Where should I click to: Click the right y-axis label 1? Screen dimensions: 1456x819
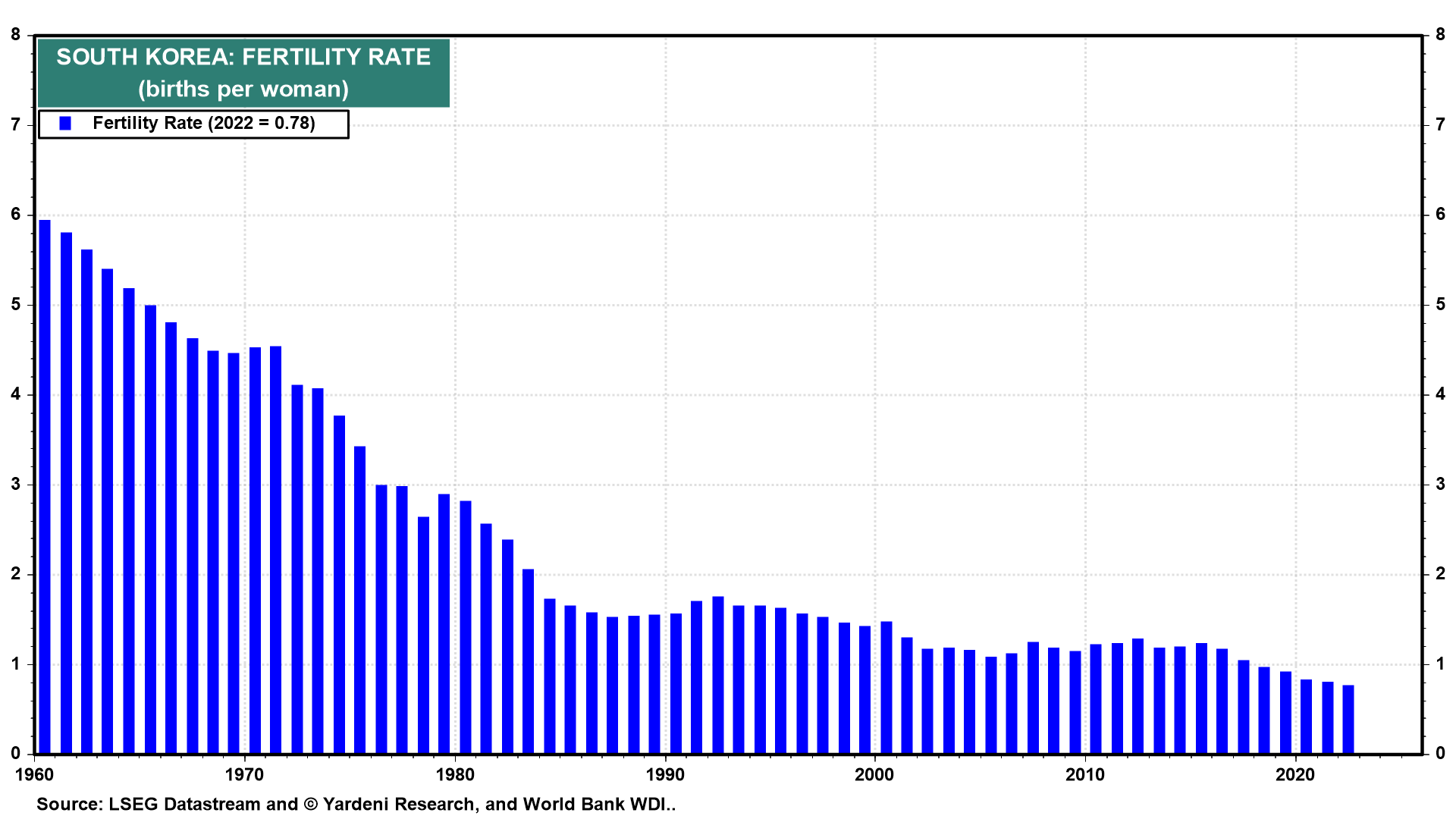(x=1440, y=664)
